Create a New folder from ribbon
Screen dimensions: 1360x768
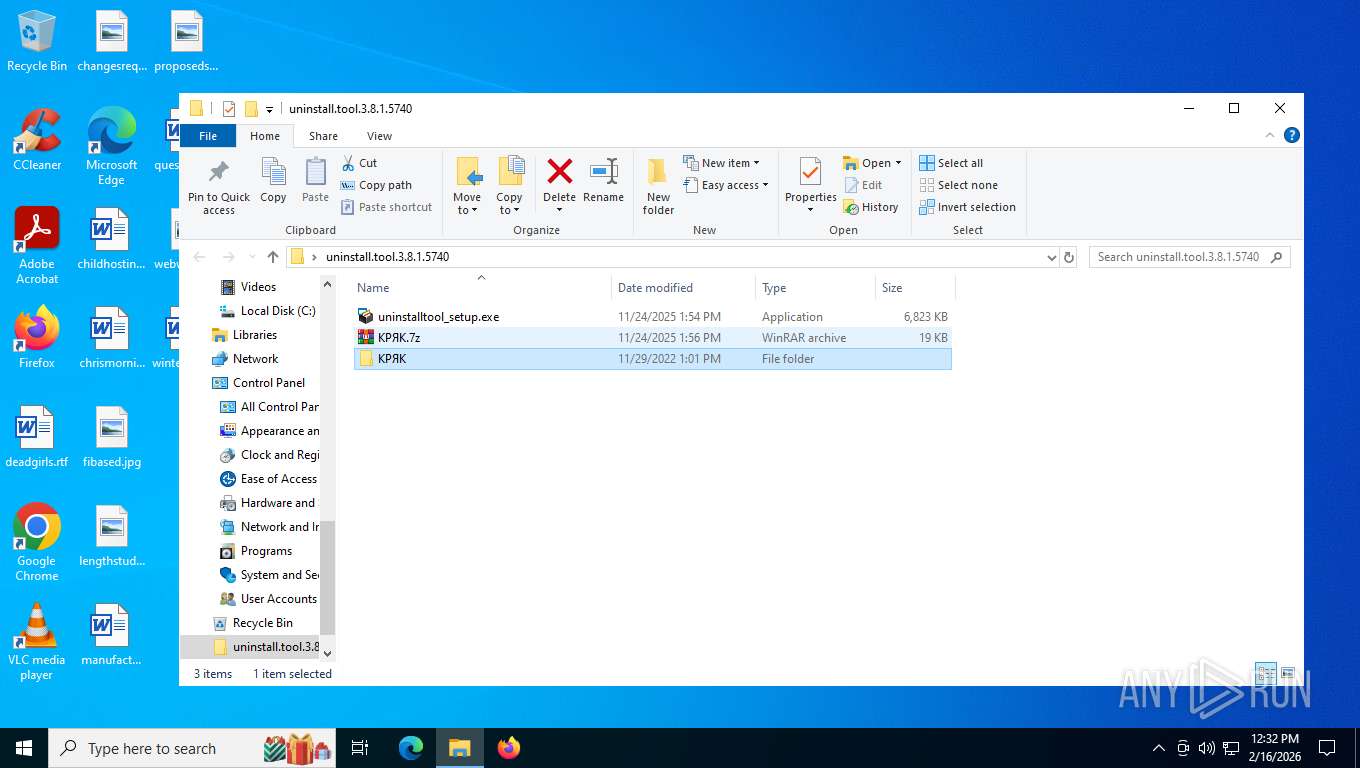658,186
